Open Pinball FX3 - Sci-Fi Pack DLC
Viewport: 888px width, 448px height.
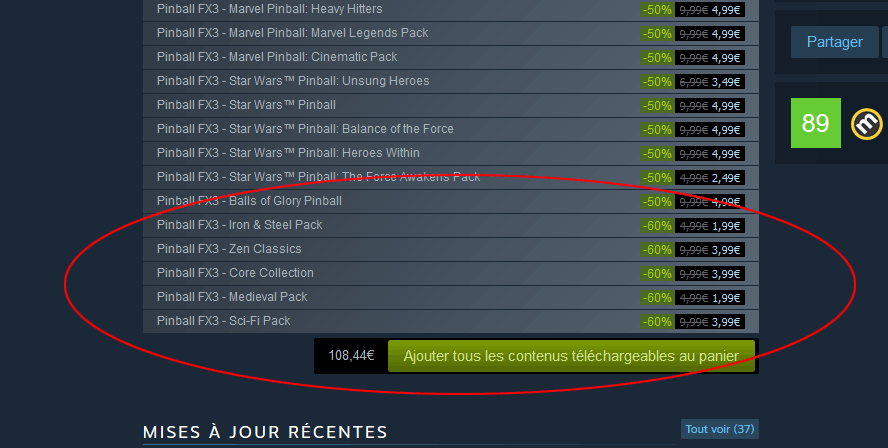click(x=451, y=321)
